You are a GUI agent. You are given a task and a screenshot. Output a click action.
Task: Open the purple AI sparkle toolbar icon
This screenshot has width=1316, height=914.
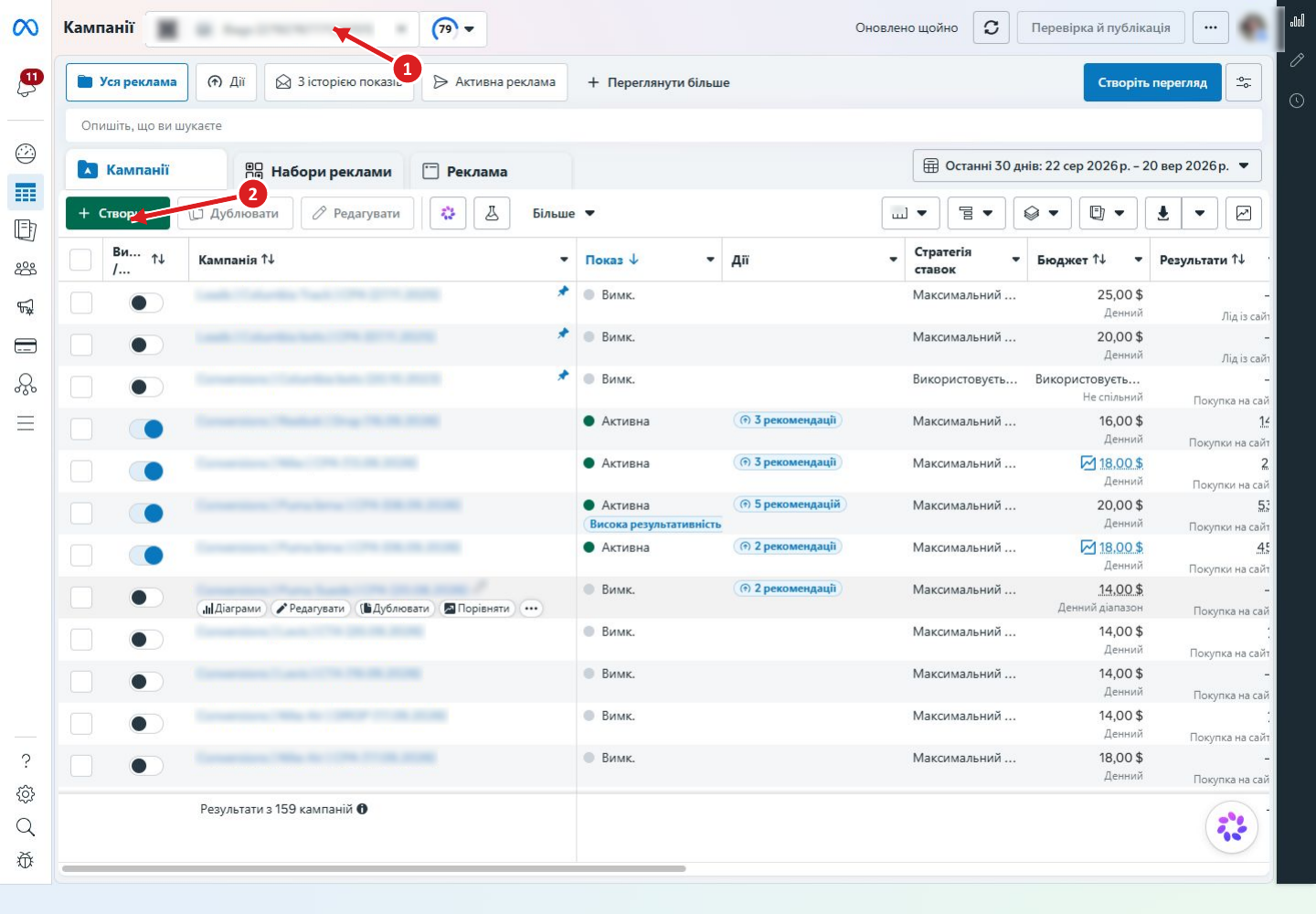pos(448,213)
